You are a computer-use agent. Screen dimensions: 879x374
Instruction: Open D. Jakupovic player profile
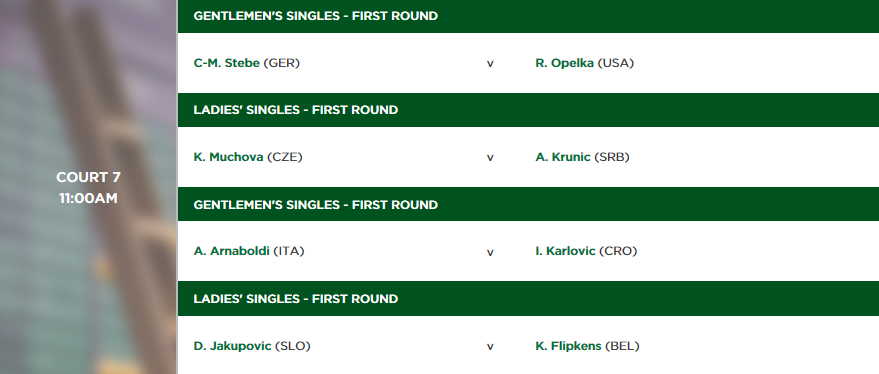[x=233, y=347]
